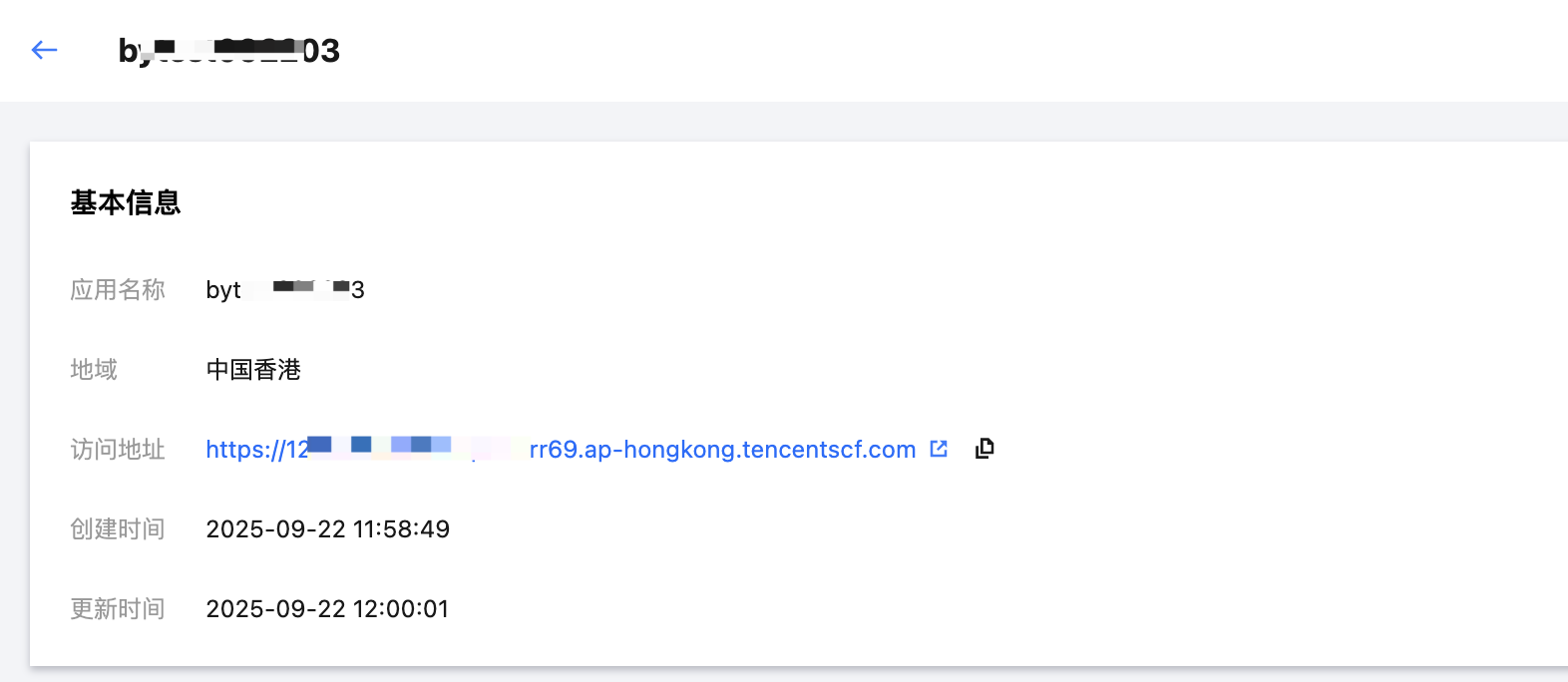Click the 访问地址 field label
The height and width of the screenshot is (682, 1568).
[118, 450]
